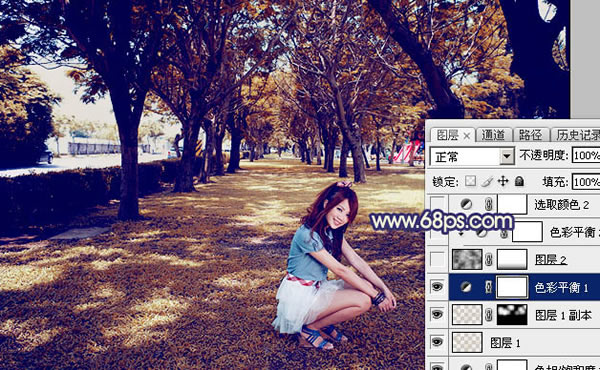The height and width of the screenshot is (370, 600).
Task: Select the layer named 选取颜色 2
Action: [x=561, y=205]
